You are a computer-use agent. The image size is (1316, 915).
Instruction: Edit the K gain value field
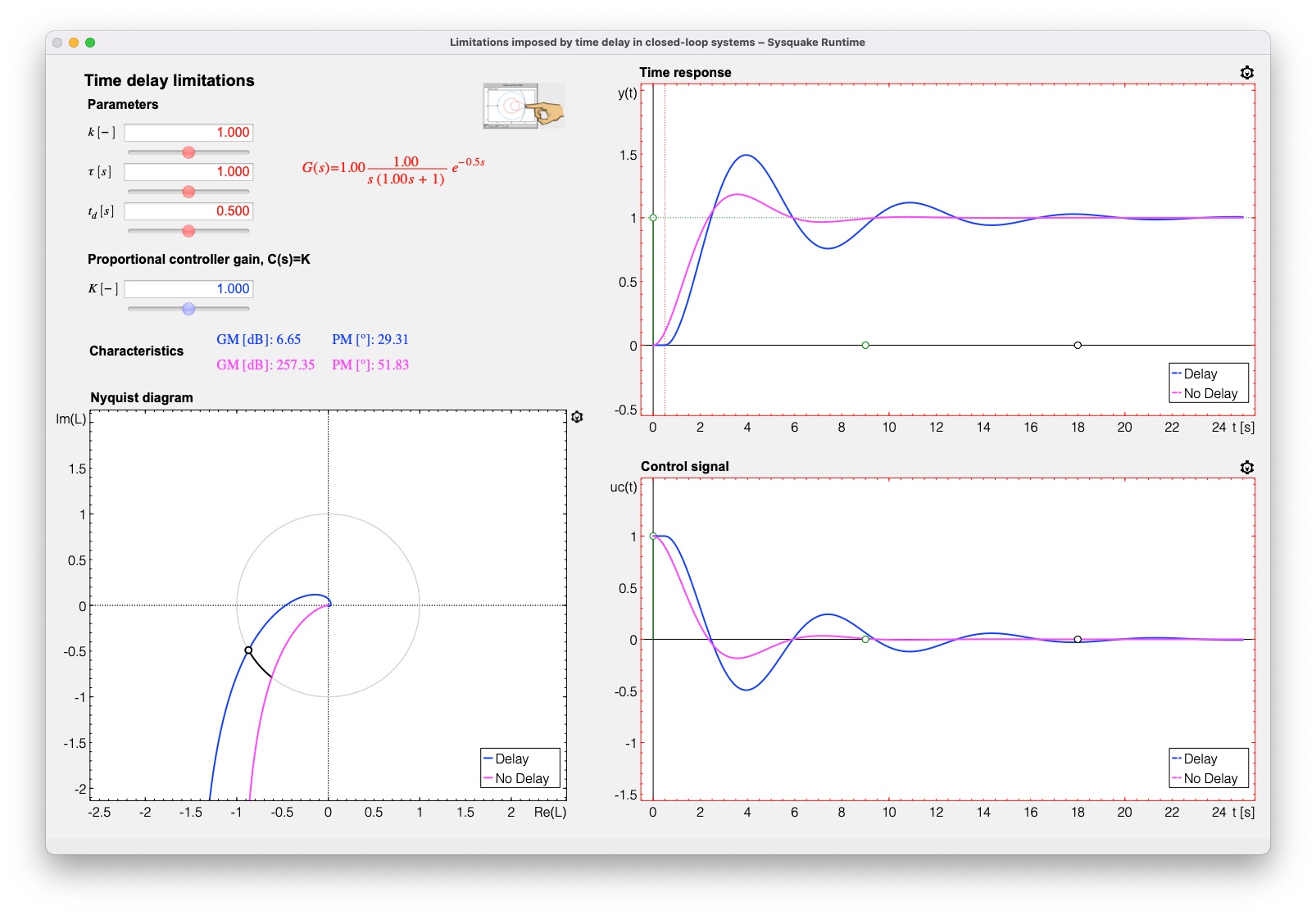188,288
